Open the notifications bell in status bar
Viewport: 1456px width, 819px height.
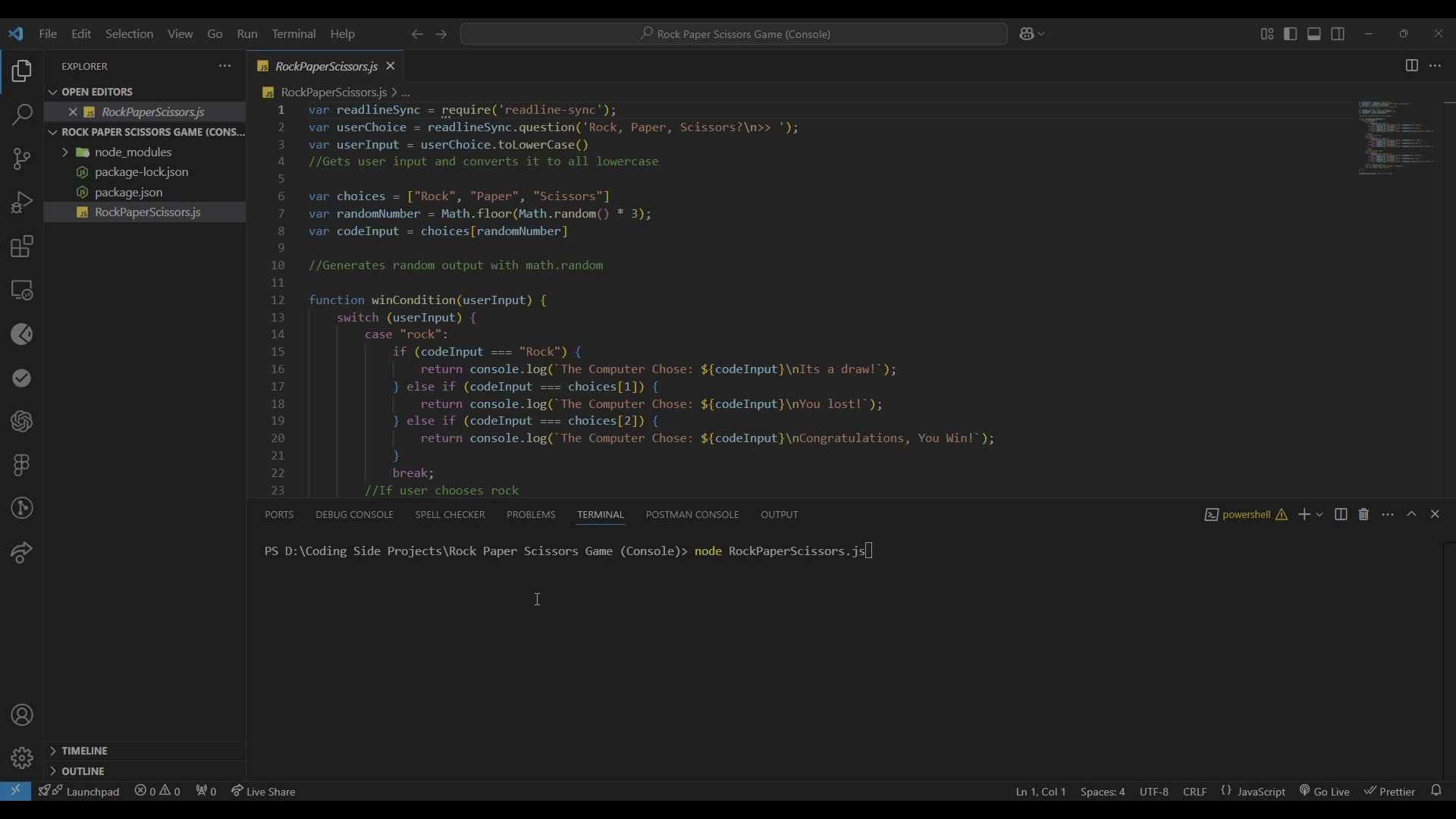(1436, 791)
